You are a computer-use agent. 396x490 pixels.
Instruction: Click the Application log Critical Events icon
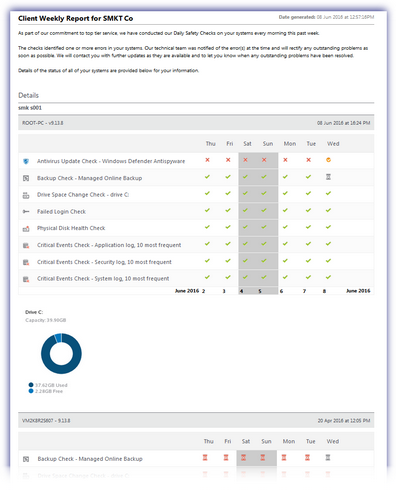pyautogui.click(x=26, y=245)
